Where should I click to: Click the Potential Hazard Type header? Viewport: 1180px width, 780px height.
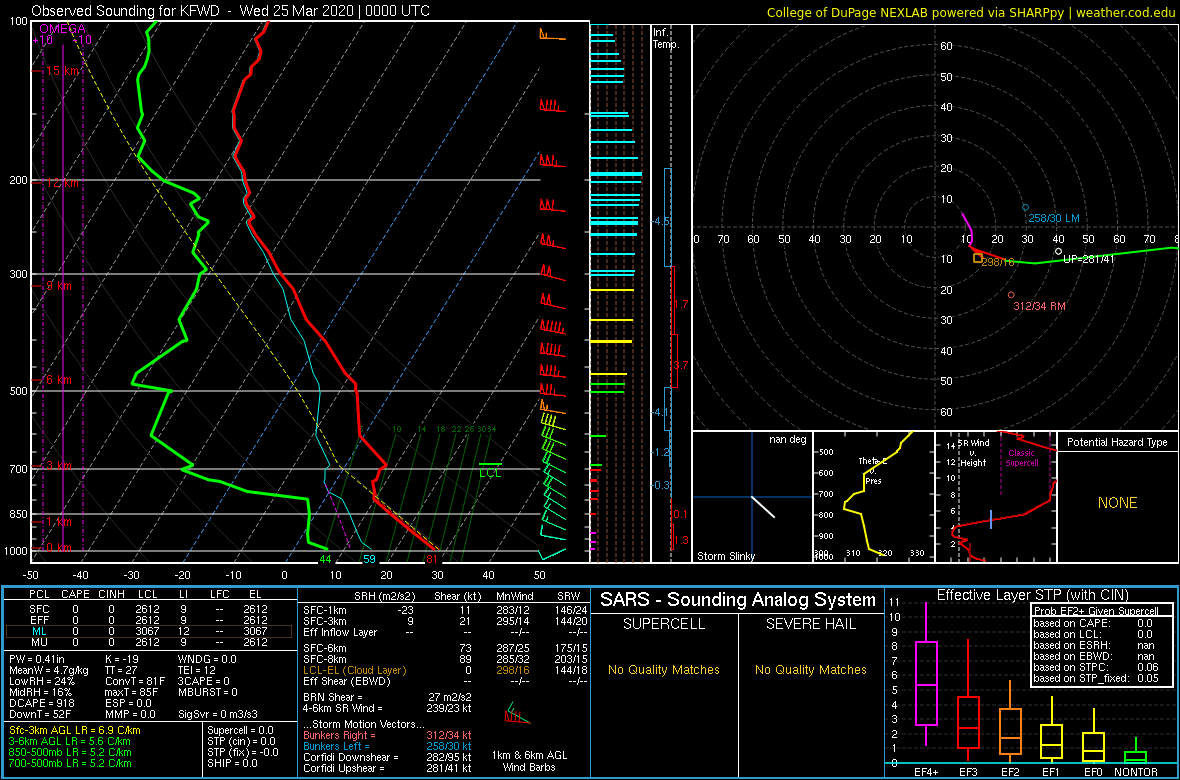point(1117,443)
